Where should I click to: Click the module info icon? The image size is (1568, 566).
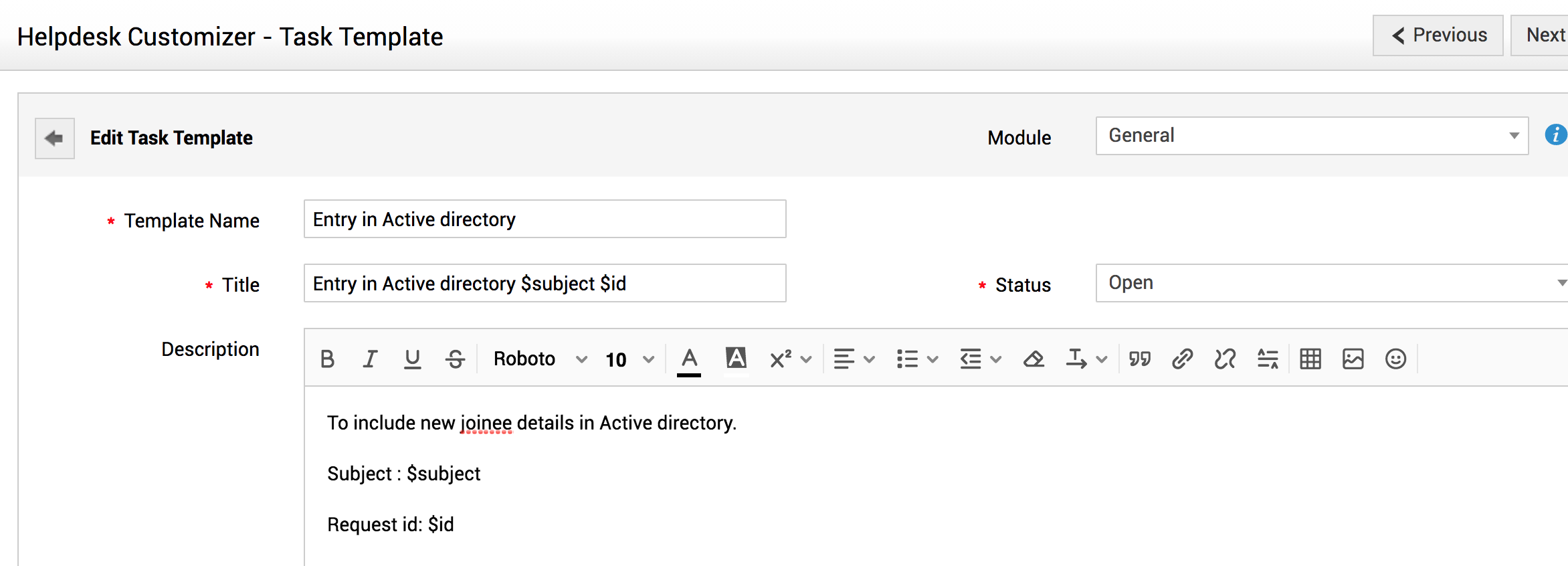[x=1555, y=134]
